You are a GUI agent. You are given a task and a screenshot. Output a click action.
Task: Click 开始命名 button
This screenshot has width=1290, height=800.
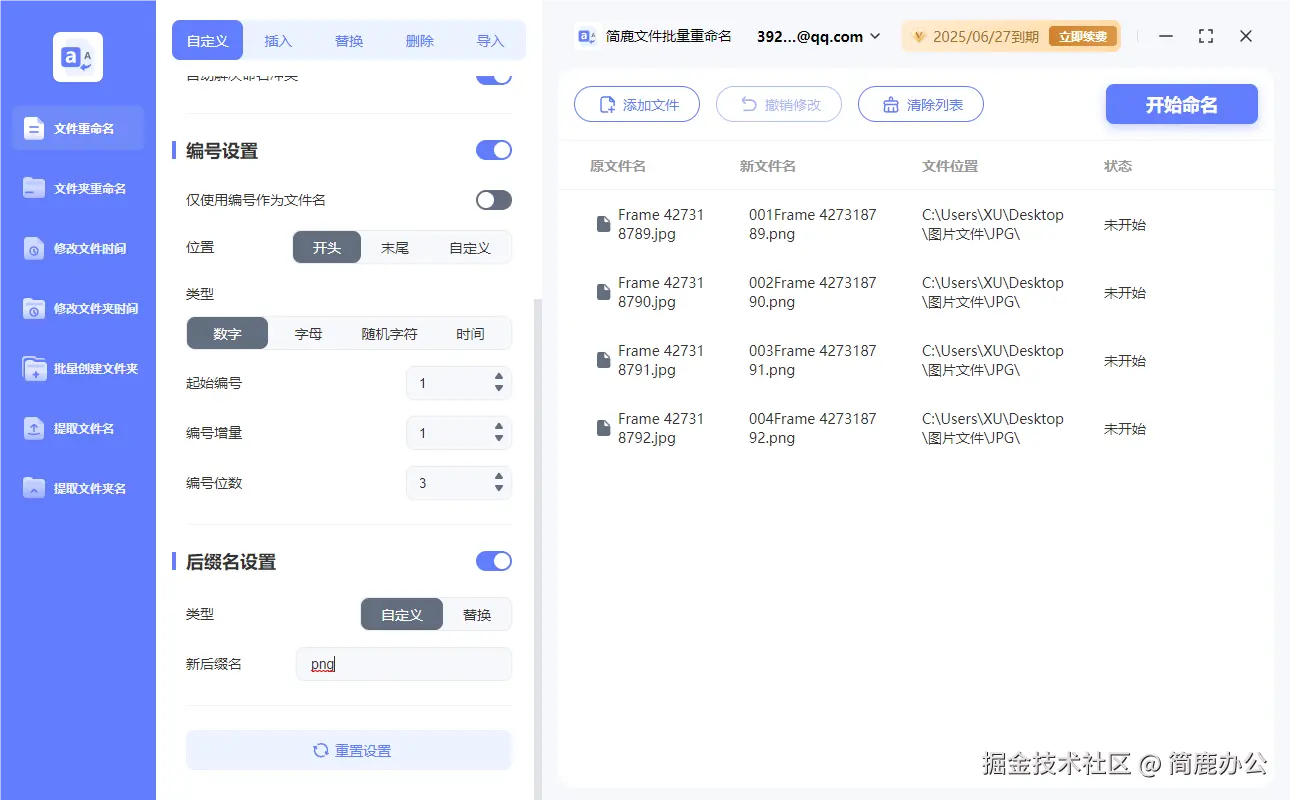coord(1182,104)
